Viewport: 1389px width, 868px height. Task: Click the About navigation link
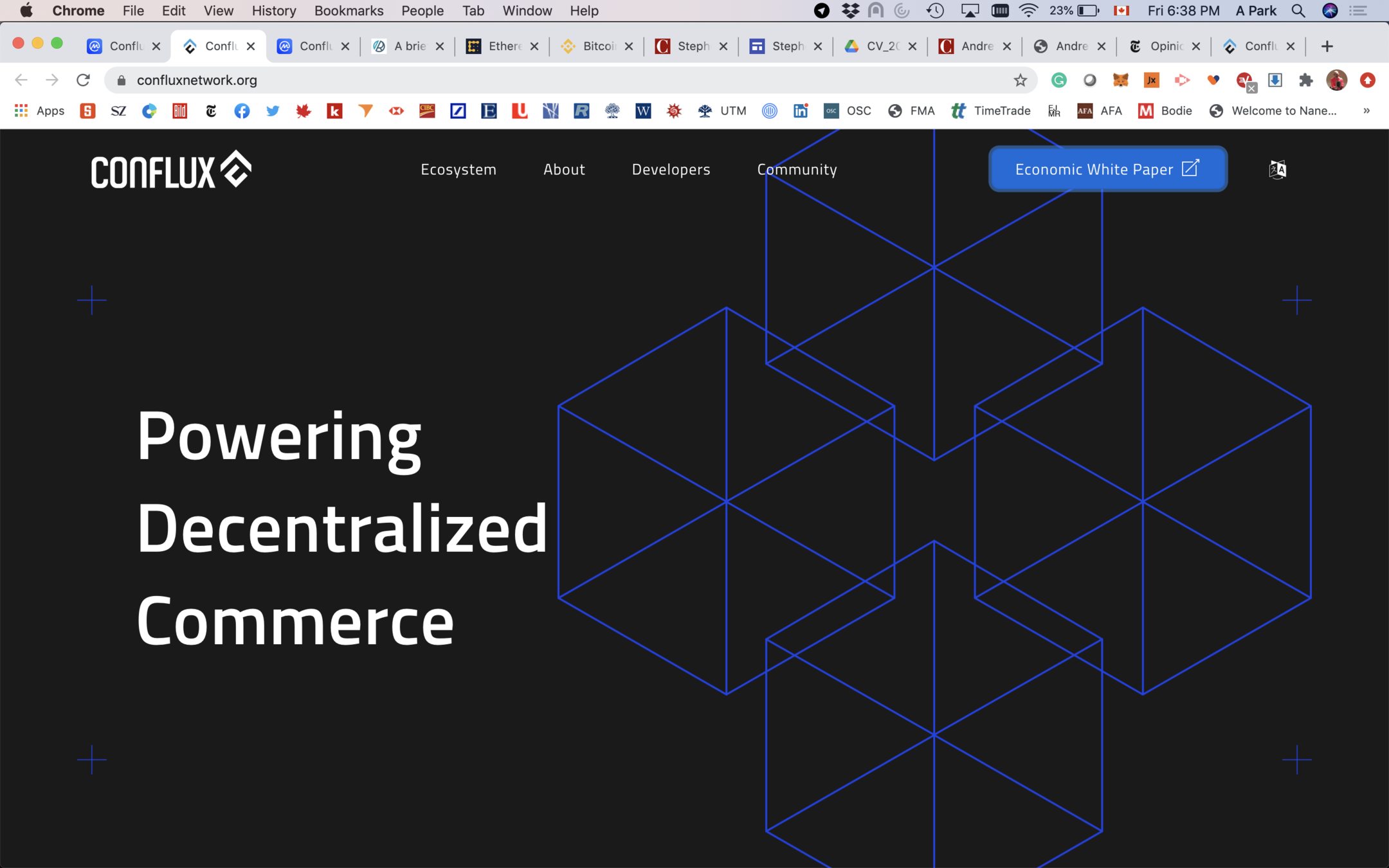(x=564, y=169)
